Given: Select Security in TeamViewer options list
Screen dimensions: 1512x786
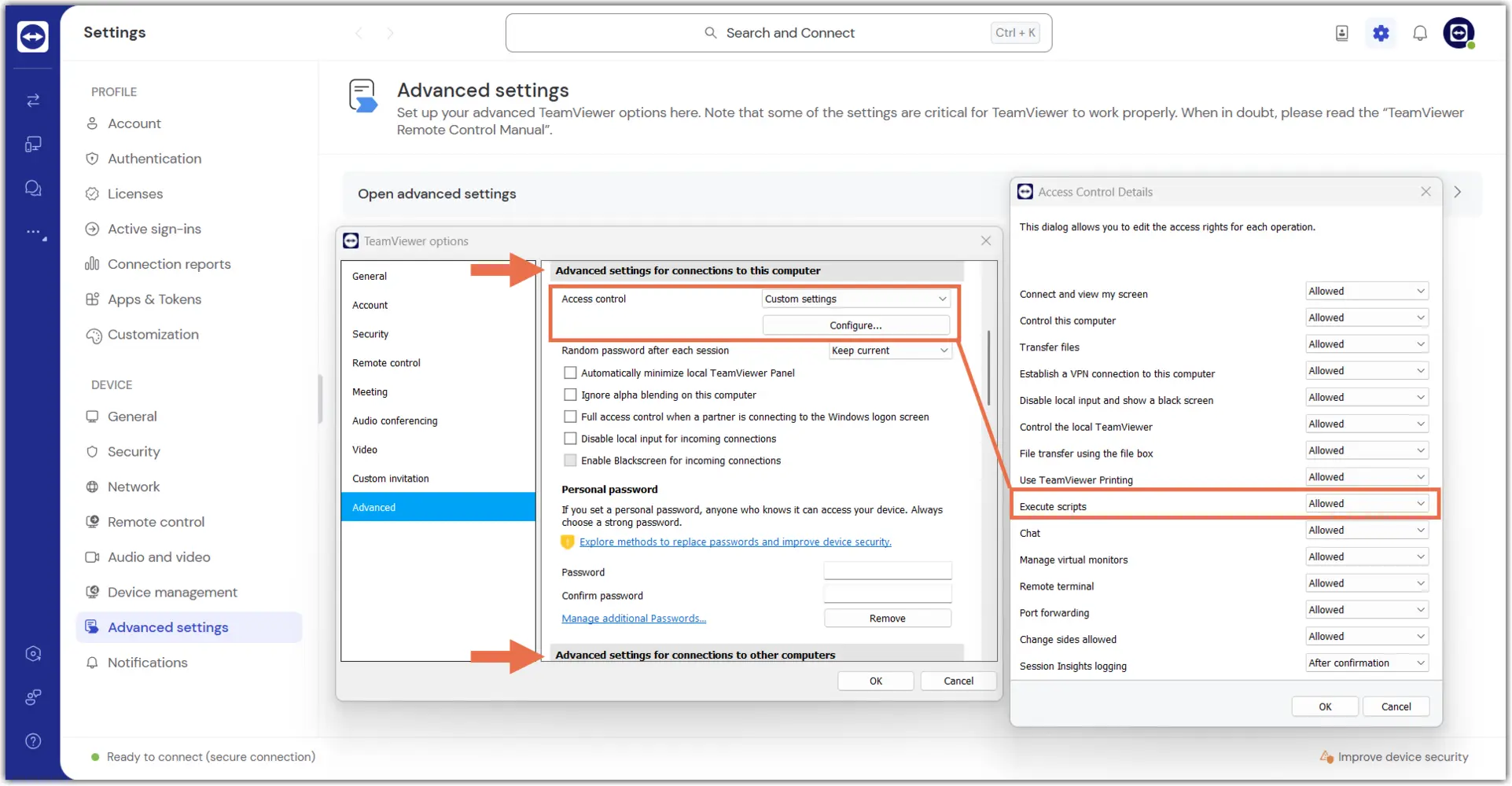Looking at the screenshot, I should (438, 334).
